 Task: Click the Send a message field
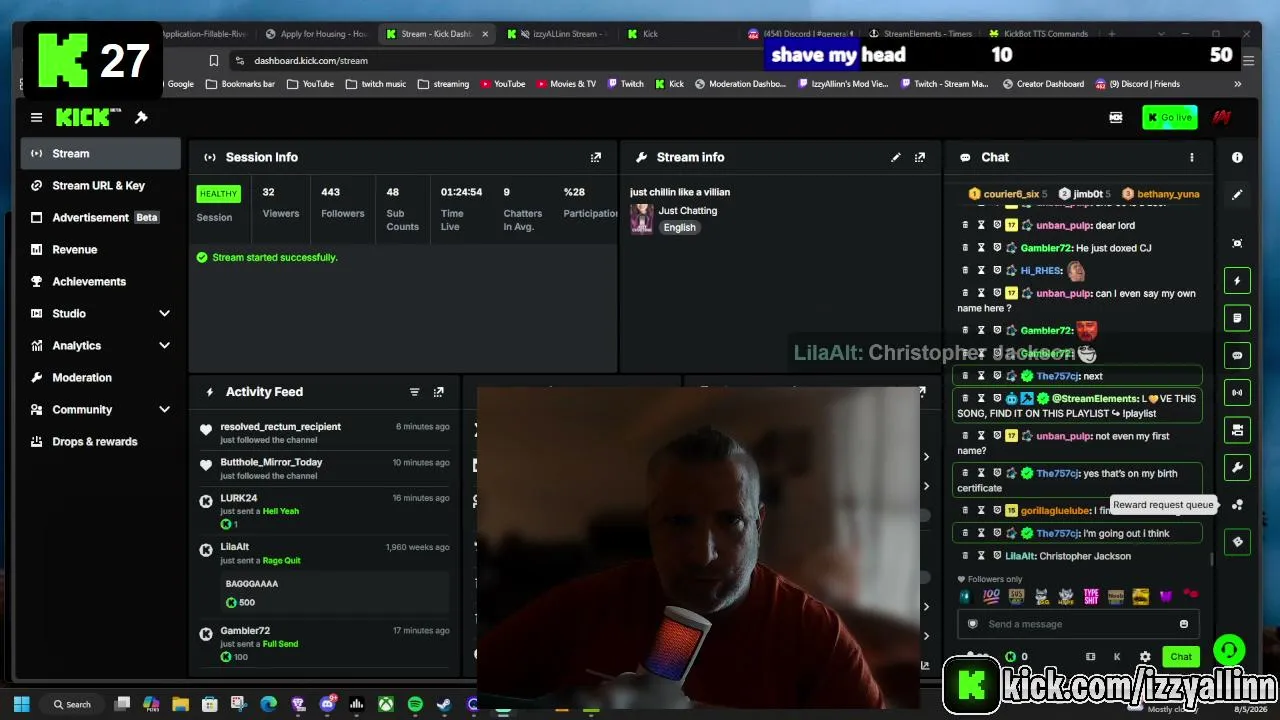pos(1076,624)
